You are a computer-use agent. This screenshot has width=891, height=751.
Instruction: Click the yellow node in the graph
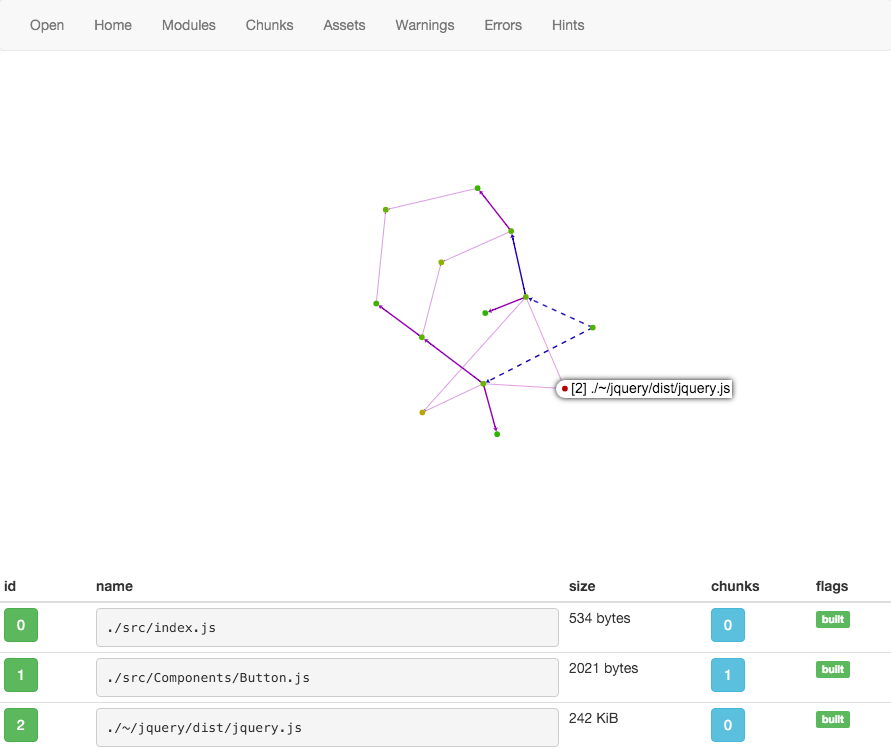(422, 412)
